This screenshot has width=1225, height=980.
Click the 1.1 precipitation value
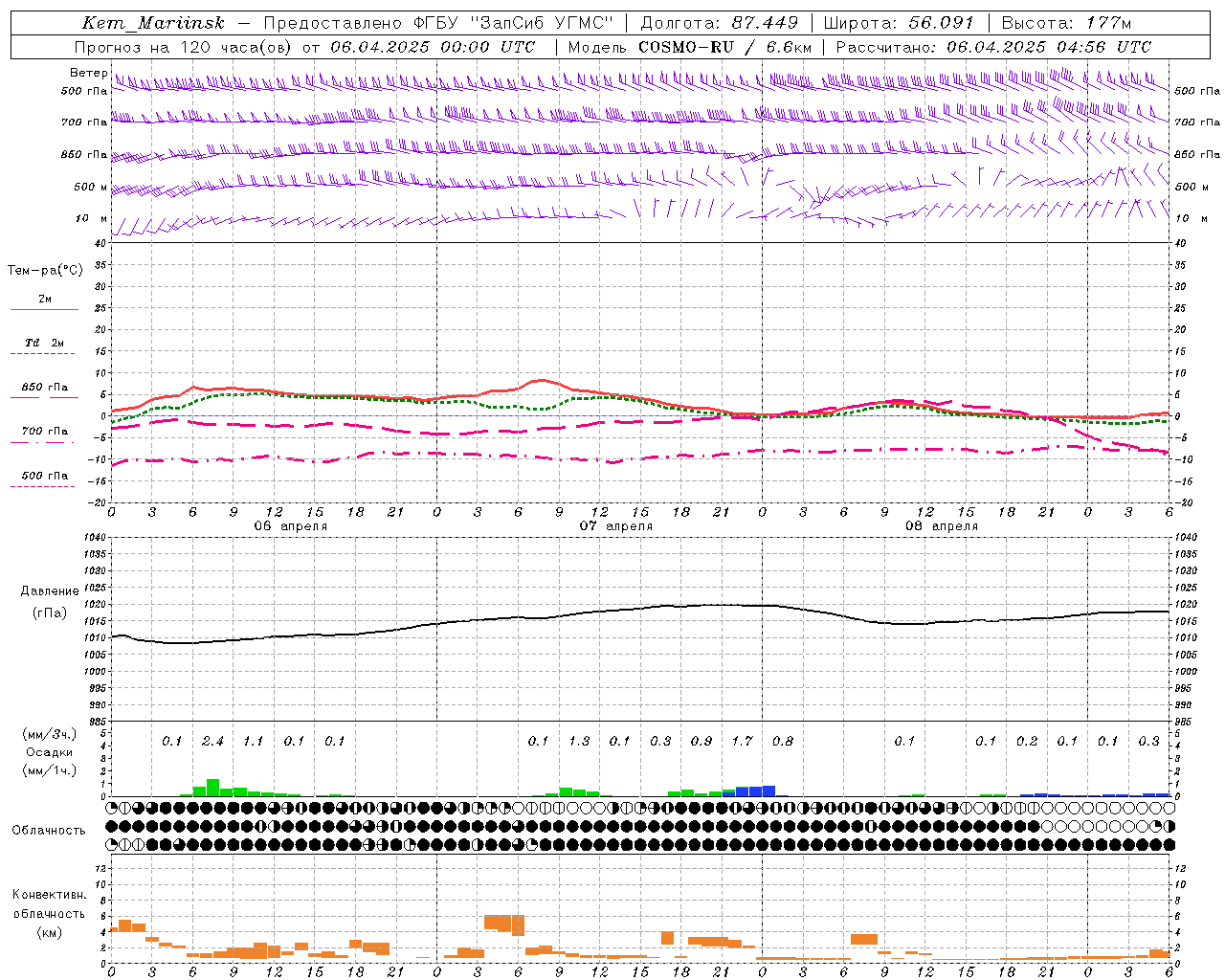253,742
